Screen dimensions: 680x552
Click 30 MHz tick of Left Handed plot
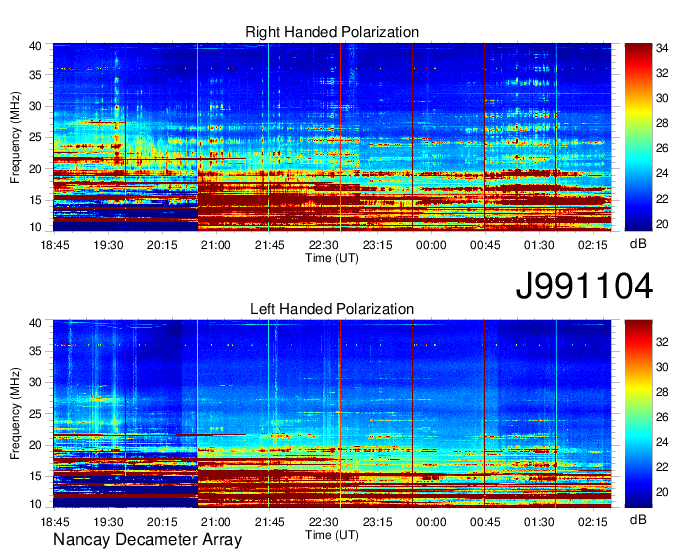[x=35, y=382]
